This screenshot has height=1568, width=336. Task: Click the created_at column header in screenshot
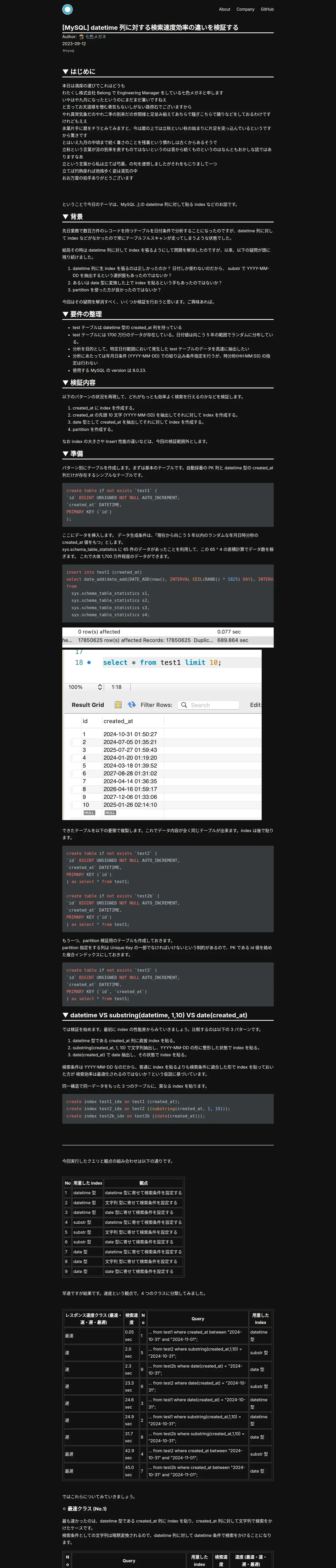pos(118,721)
